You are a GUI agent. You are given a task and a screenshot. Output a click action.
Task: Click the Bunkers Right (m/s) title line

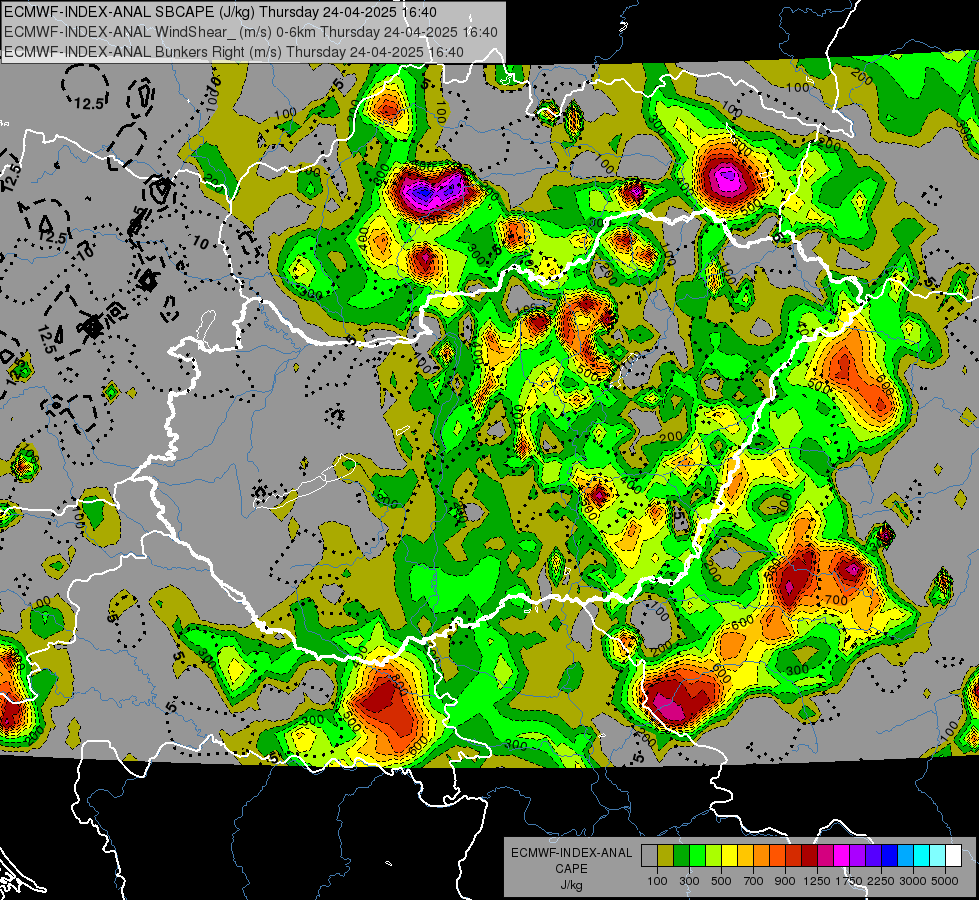234,52
